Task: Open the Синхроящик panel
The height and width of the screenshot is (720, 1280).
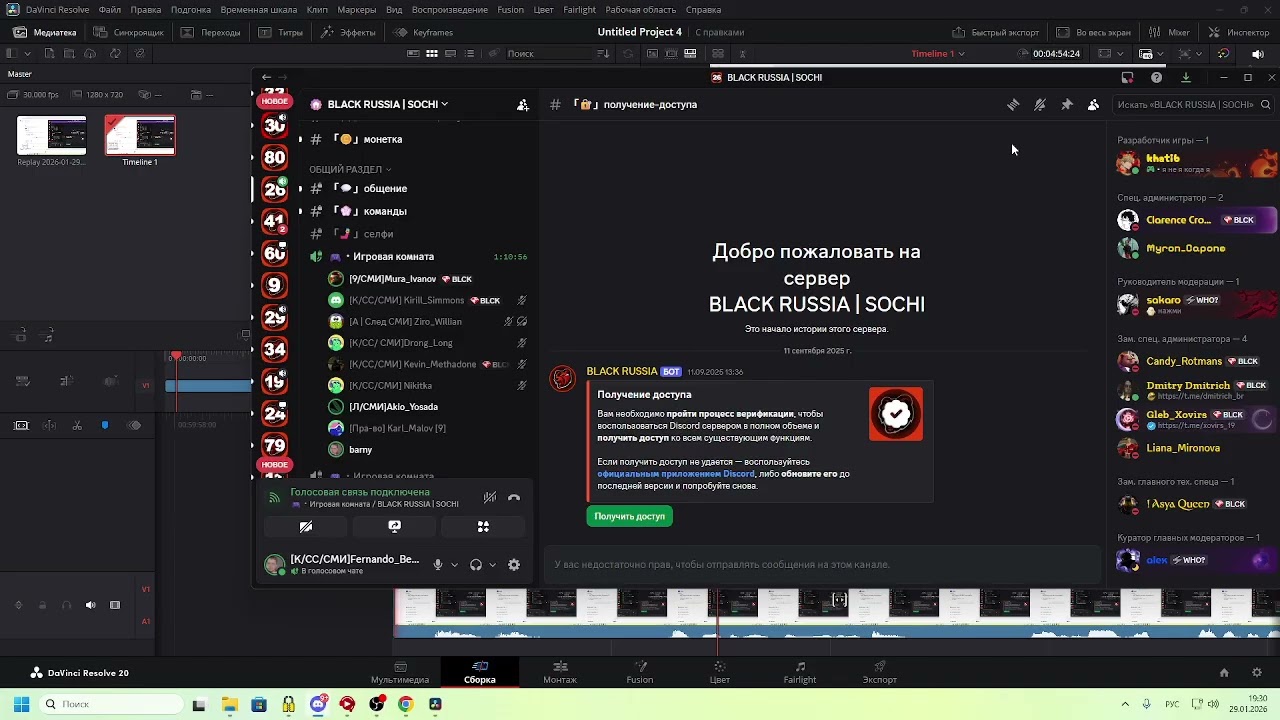Action: [129, 32]
